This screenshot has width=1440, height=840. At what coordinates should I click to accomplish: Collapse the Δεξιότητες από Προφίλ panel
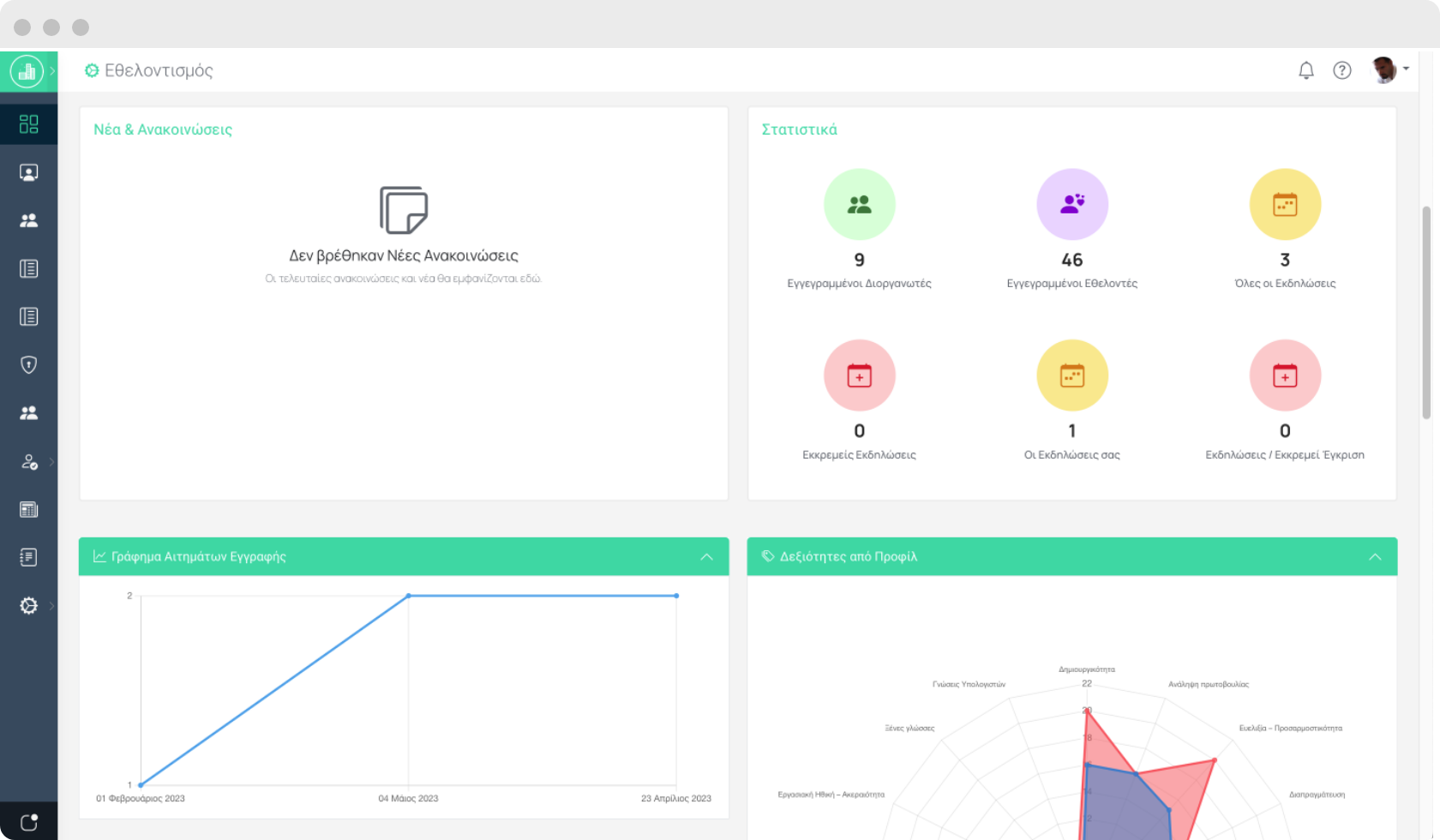coord(1375,557)
